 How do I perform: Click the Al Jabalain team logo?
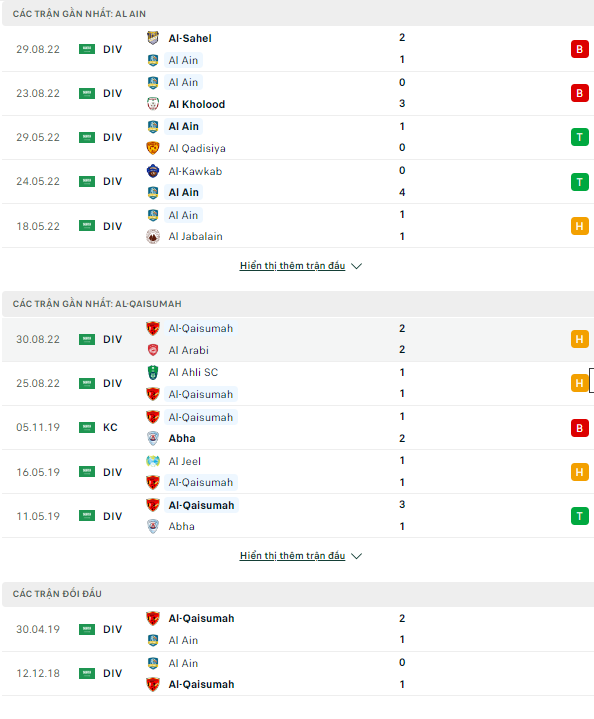pyautogui.click(x=153, y=237)
